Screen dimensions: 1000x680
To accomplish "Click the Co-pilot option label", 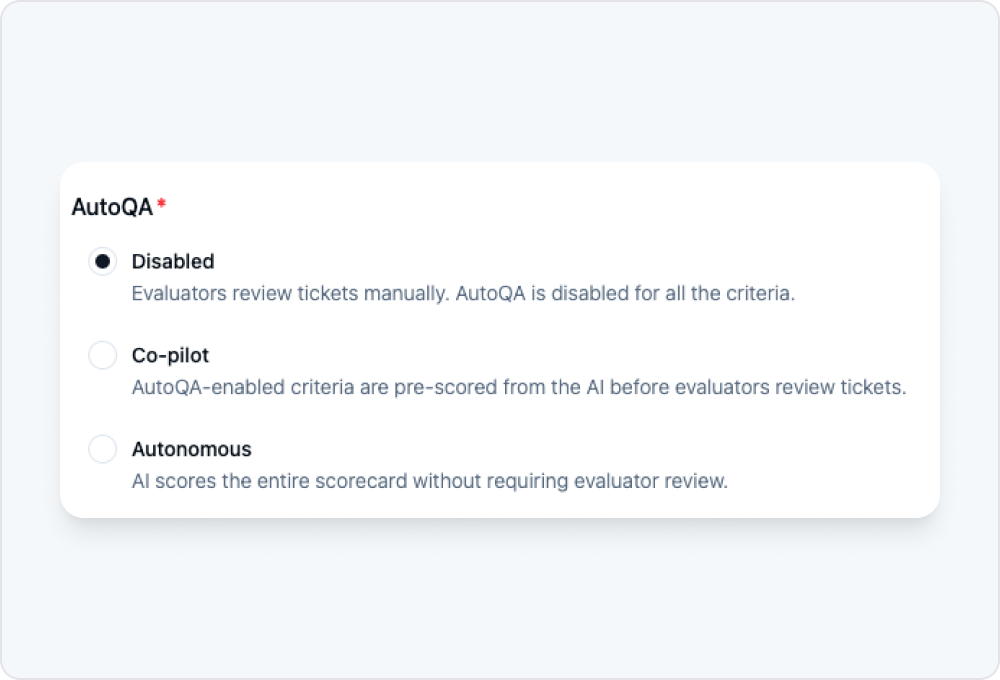I will (x=170, y=355).
